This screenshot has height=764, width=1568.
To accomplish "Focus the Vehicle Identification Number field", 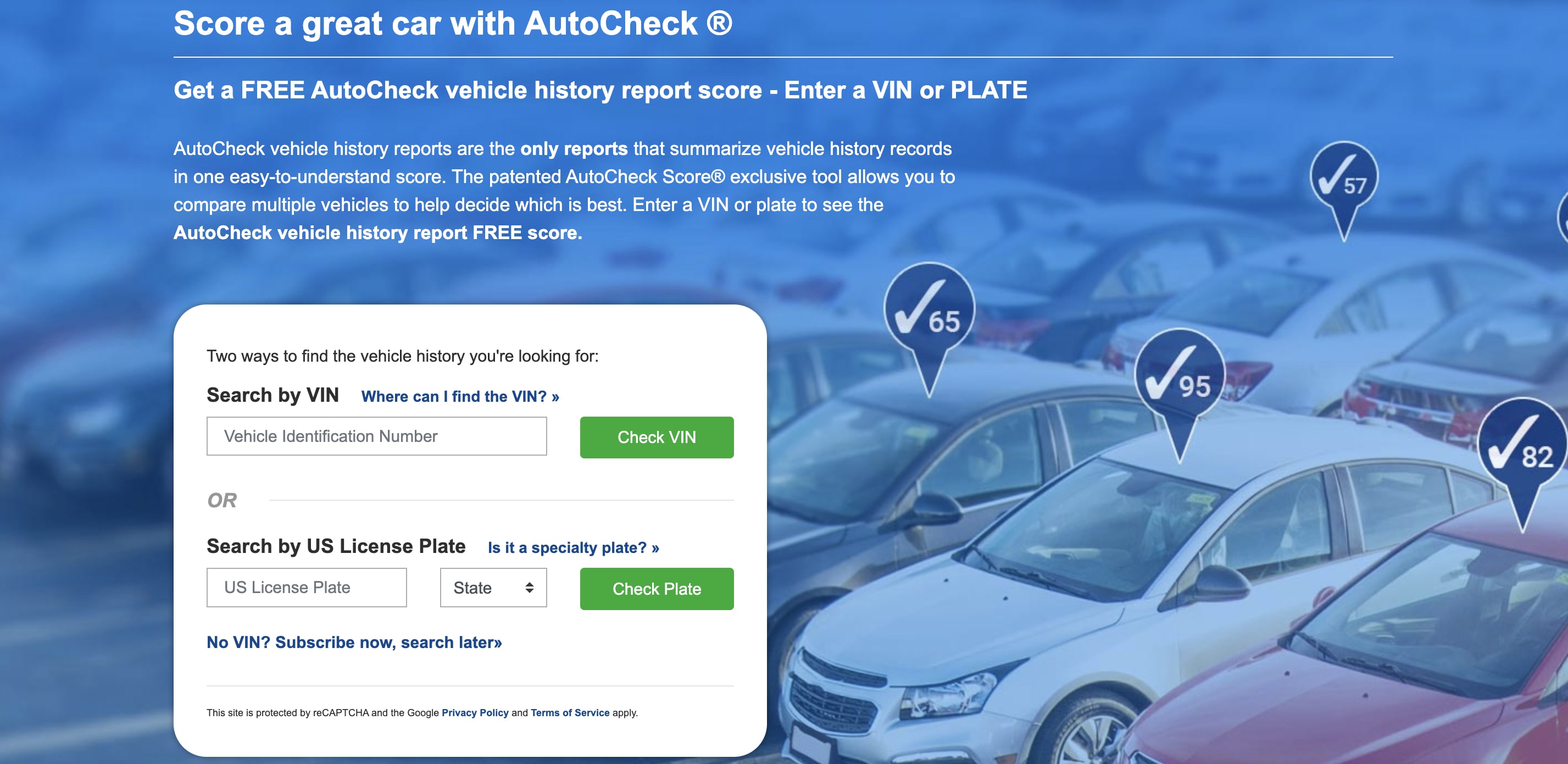I will (x=376, y=436).
